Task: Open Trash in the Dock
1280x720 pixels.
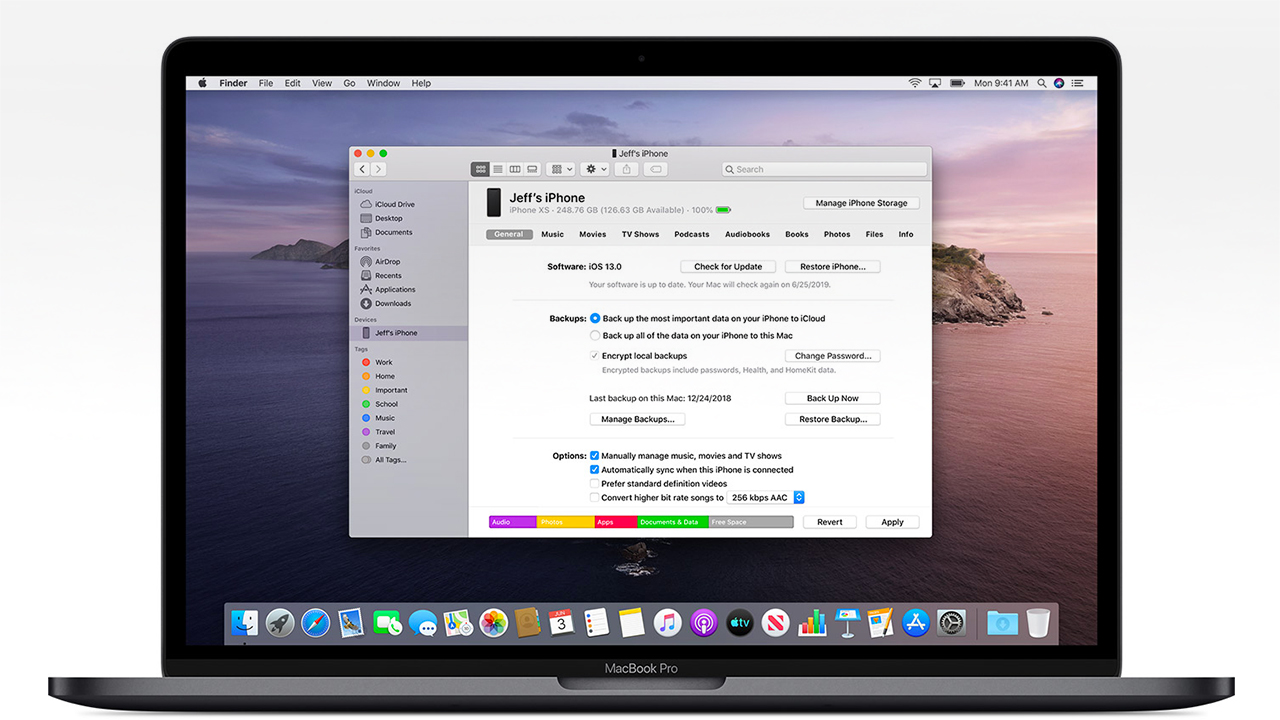Action: coord(1038,623)
